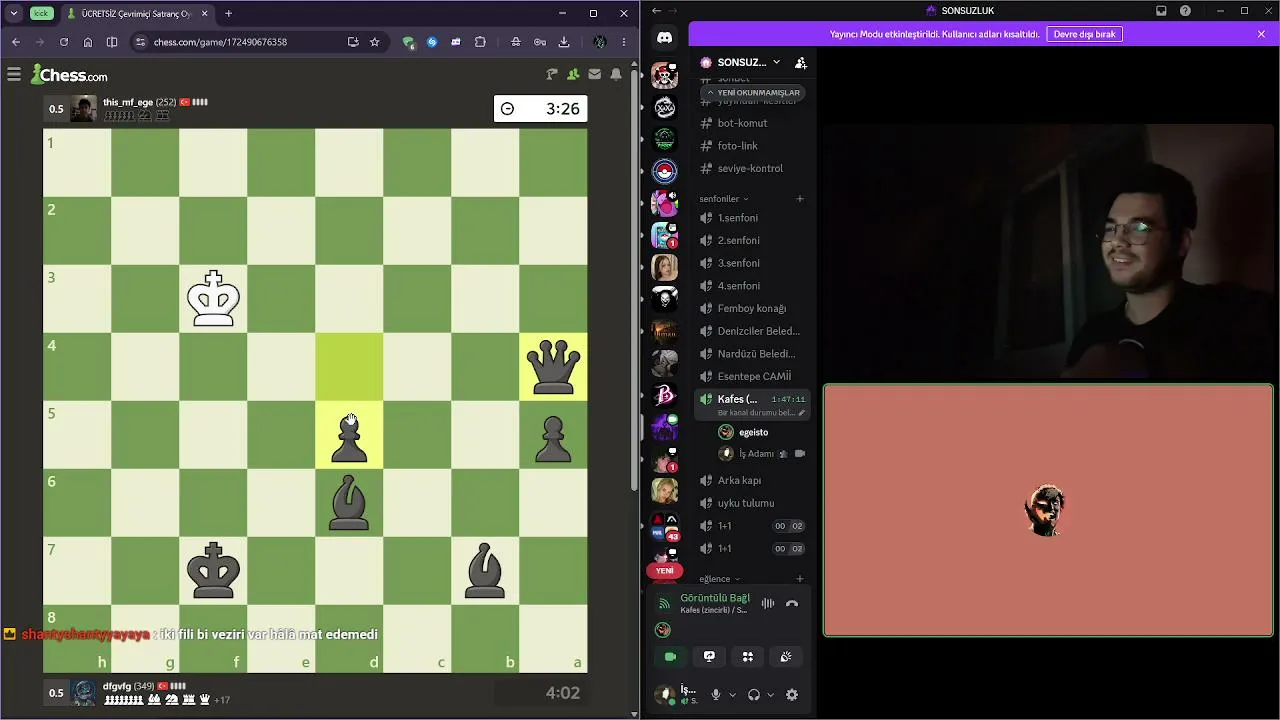Open Görüntülü Bağl connection status
This screenshot has width=1280, height=720.
coord(715,598)
